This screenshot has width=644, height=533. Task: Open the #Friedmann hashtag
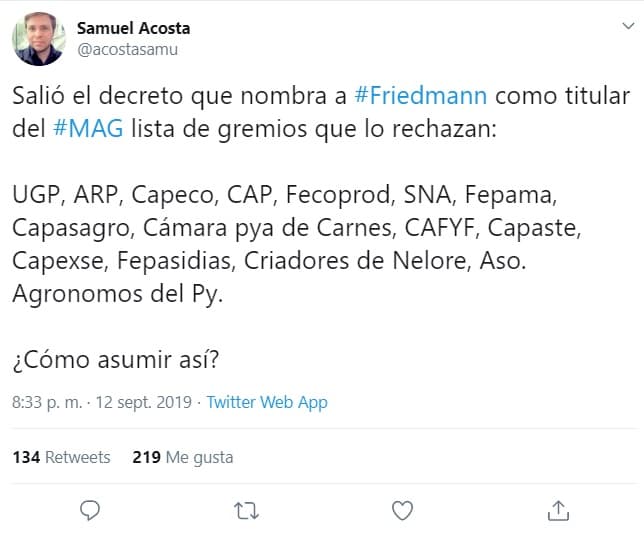point(421,97)
